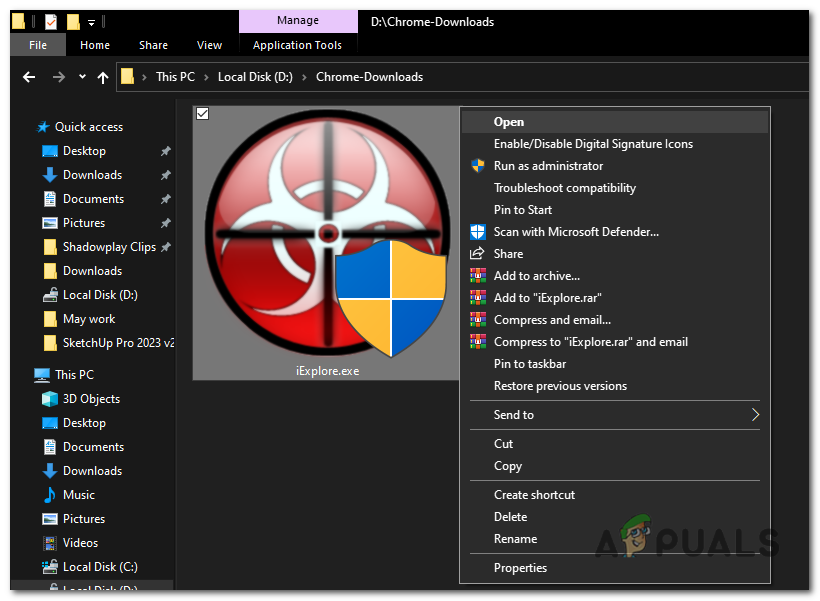
Task: Click the Videos film icon
Action: coord(50,543)
